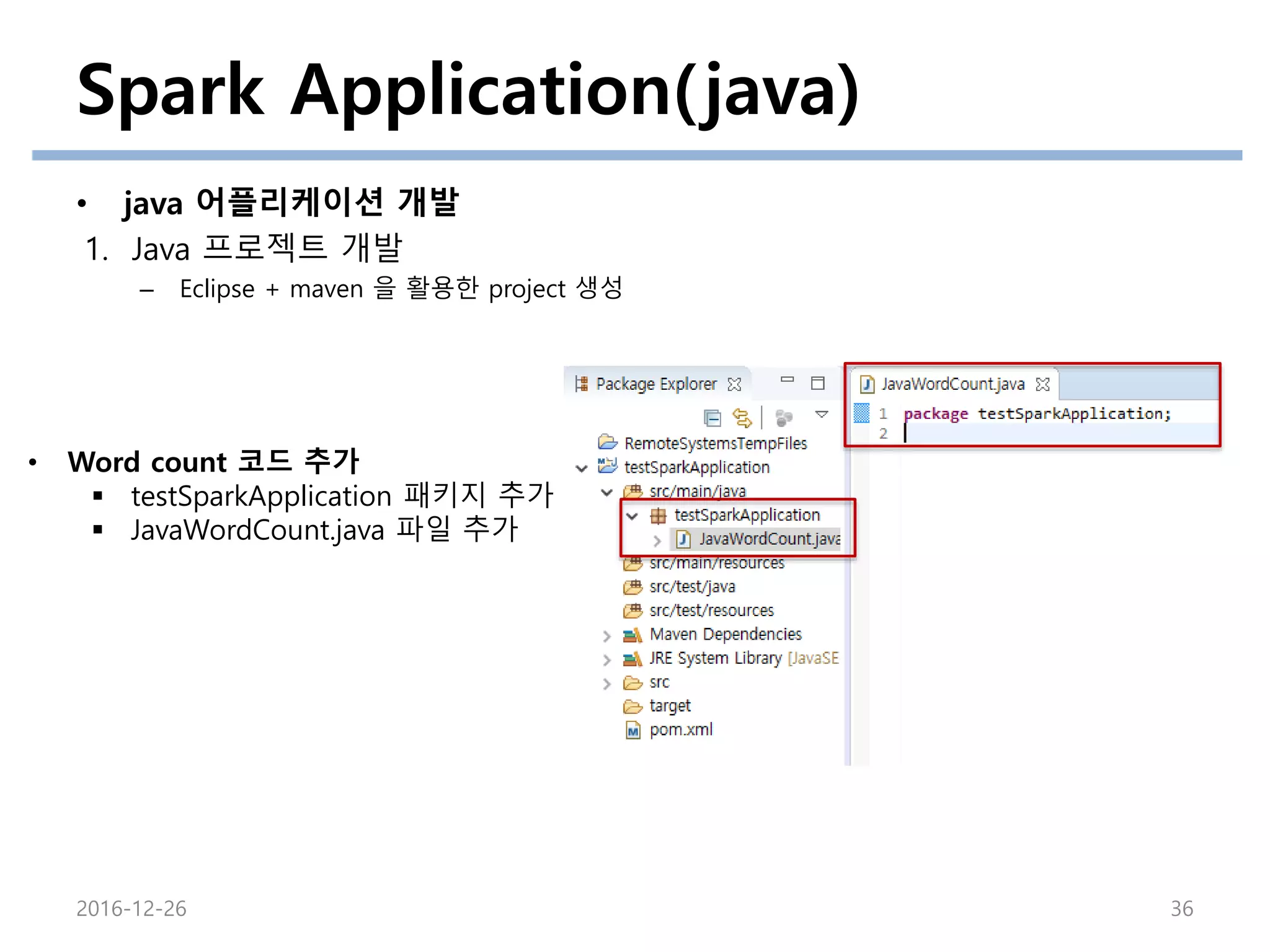Minimize the Package Explorer panel
Screen dimensions: 1270x952
pyautogui.click(x=787, y=379)
